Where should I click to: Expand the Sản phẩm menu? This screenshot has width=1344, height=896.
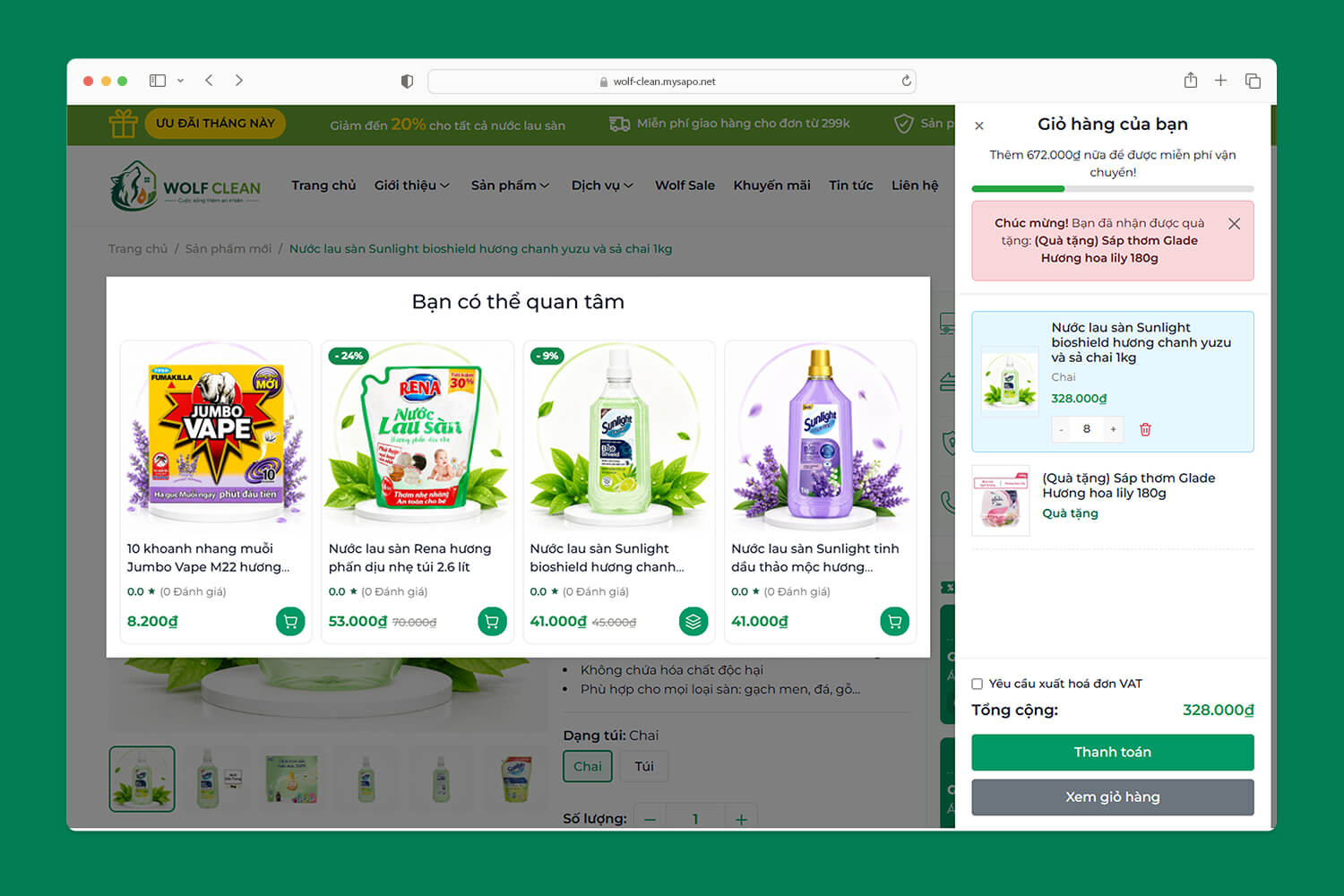click(511, 185)
